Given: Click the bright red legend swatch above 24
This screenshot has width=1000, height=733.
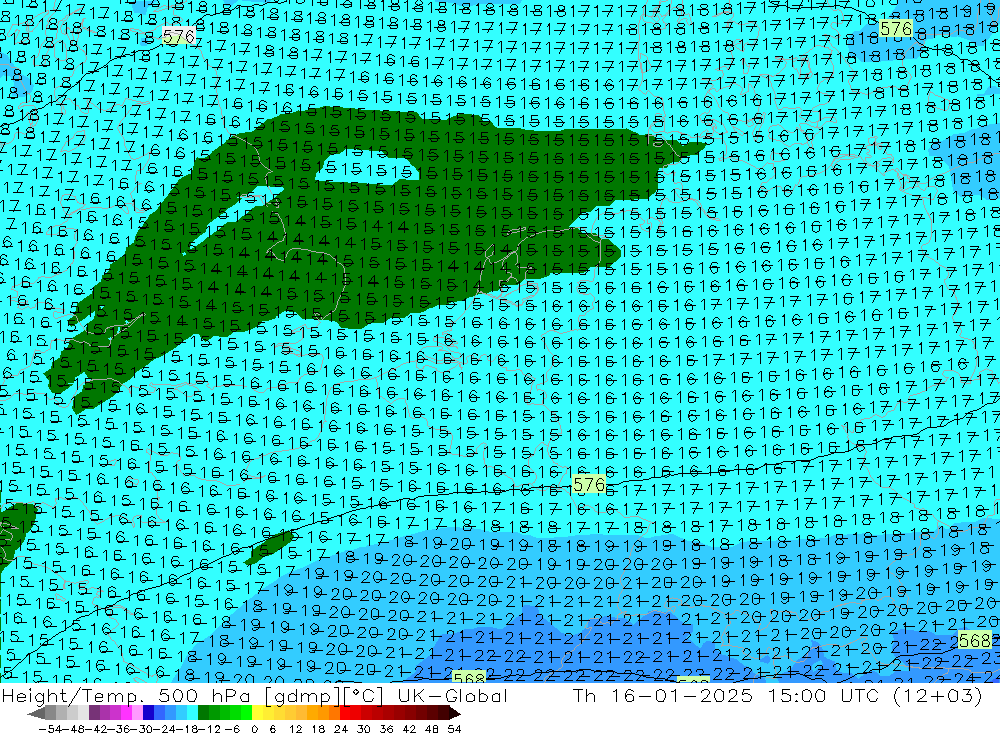Looking at the screenshot, I should 344,713.
